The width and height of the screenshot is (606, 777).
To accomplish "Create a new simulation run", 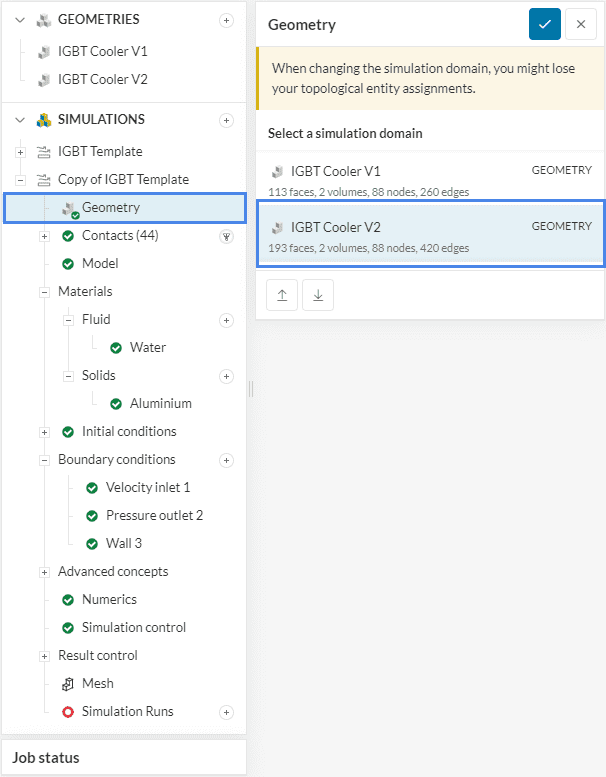I will 226,712.
